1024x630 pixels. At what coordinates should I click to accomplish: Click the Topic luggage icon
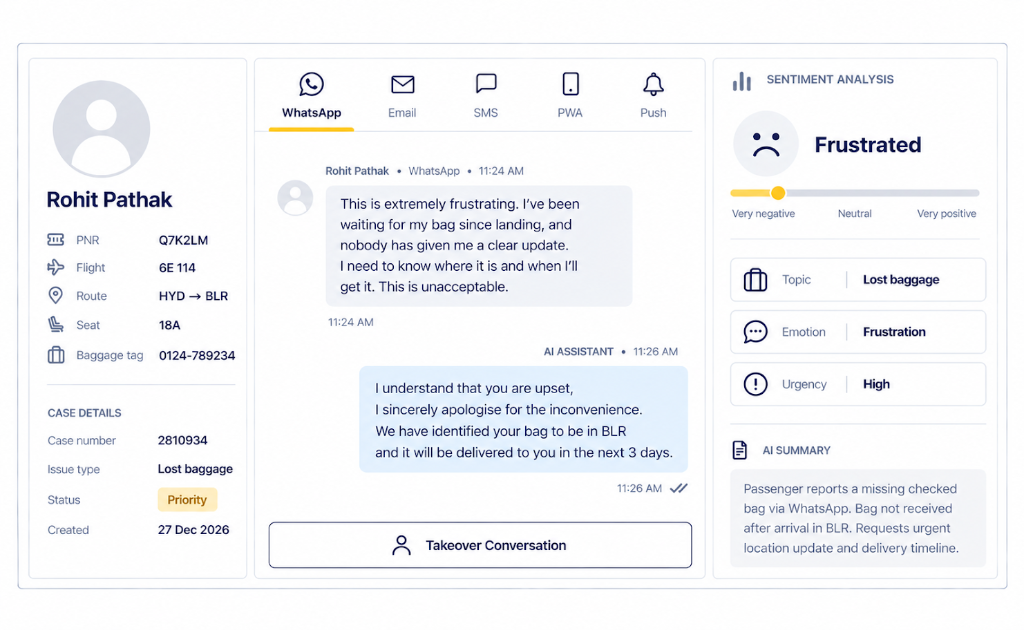(x=755, y=279)
